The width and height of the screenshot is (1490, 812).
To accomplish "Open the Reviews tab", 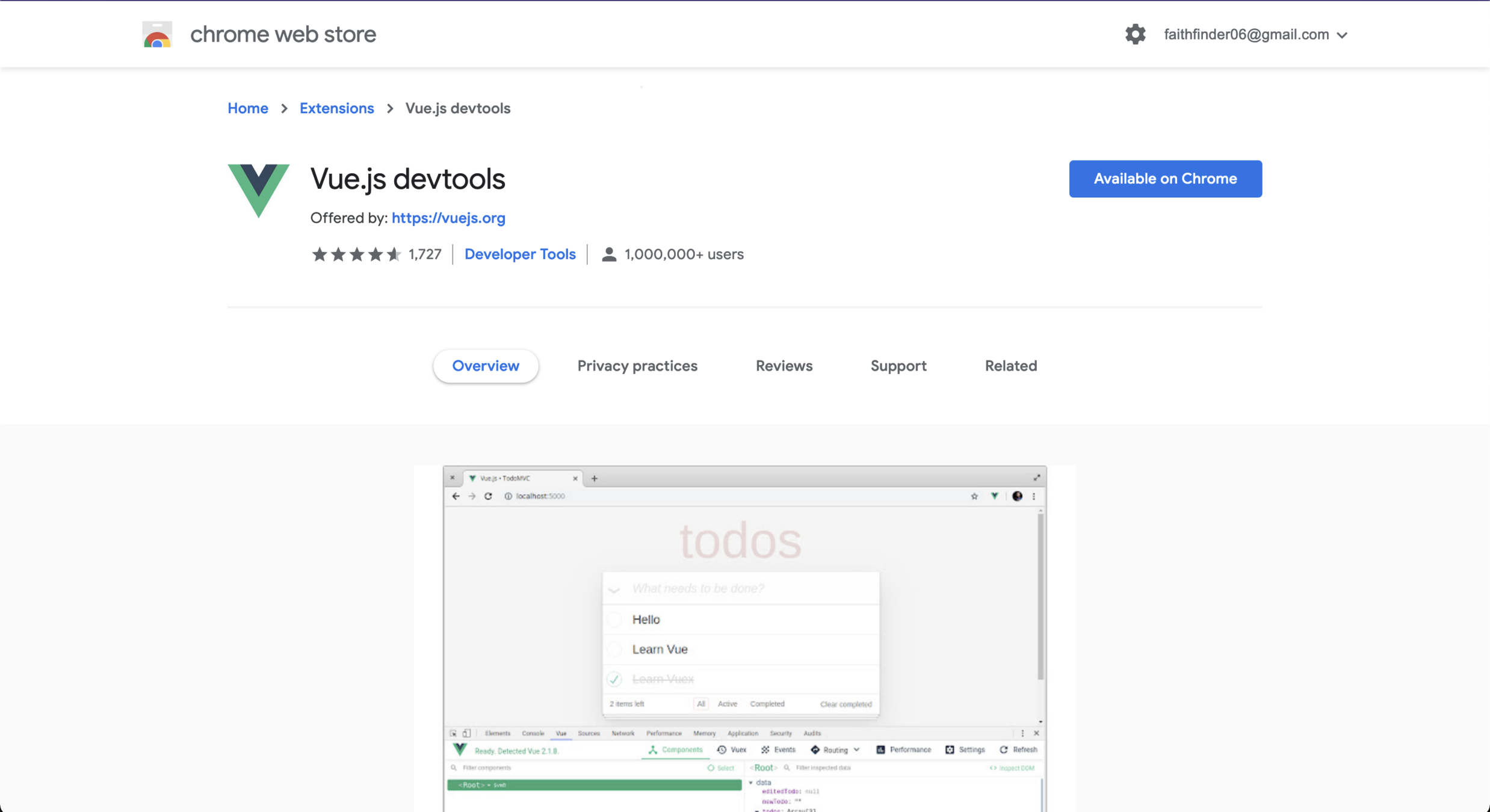I will coord(784,366).
